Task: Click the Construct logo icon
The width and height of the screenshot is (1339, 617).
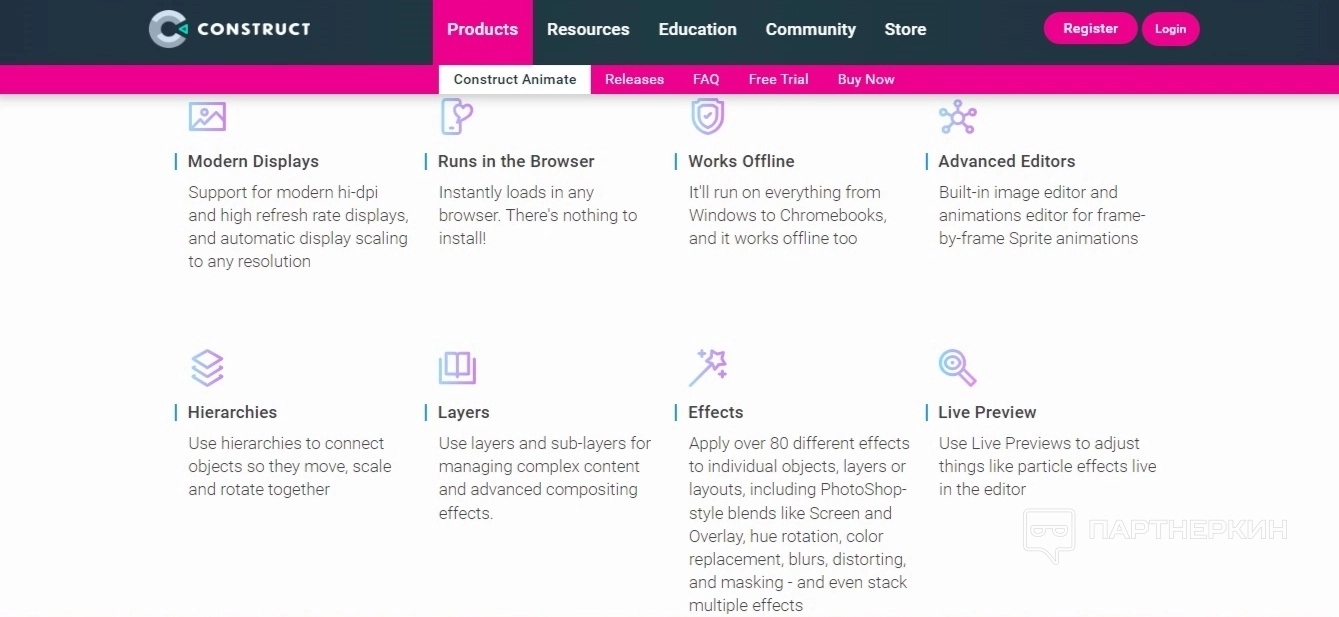Action: click(x=167, y=29)
